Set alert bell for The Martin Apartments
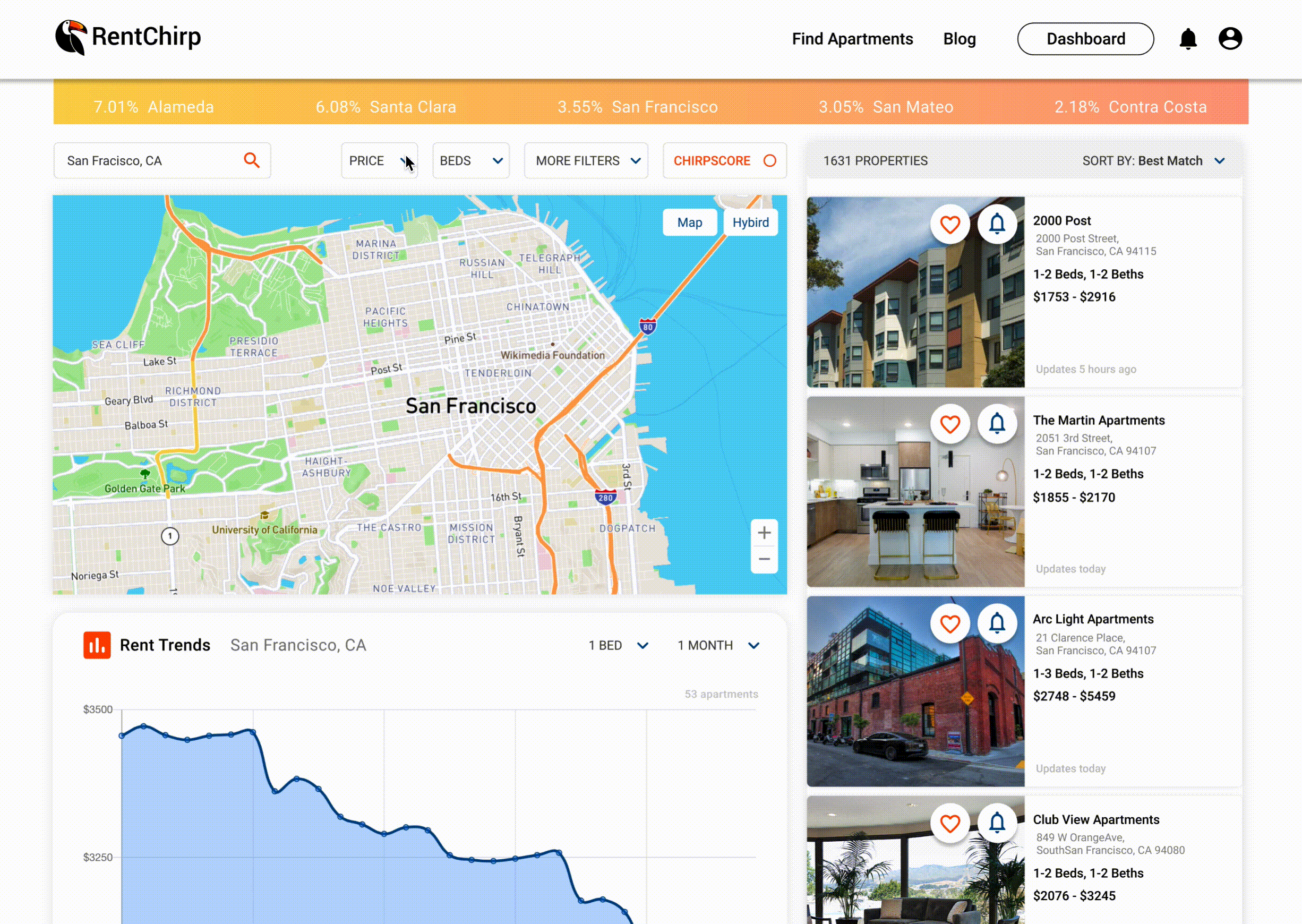 [997, 424]
